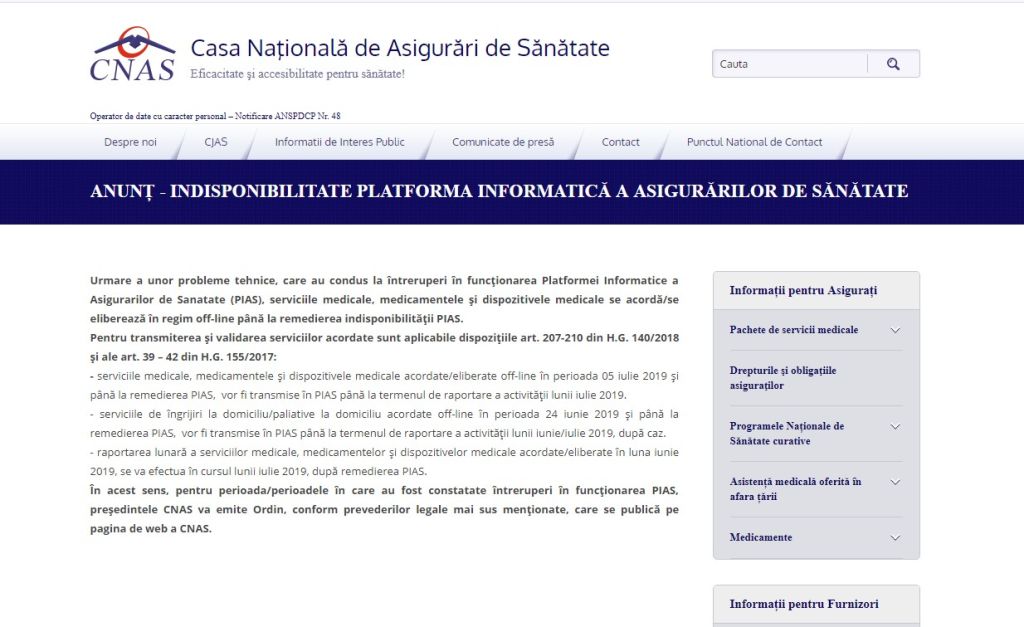Open Programele Naționale de Sănătate curative link
Image resolution: width=1024 pixels, height=627 pixels.
click(787, 433)
